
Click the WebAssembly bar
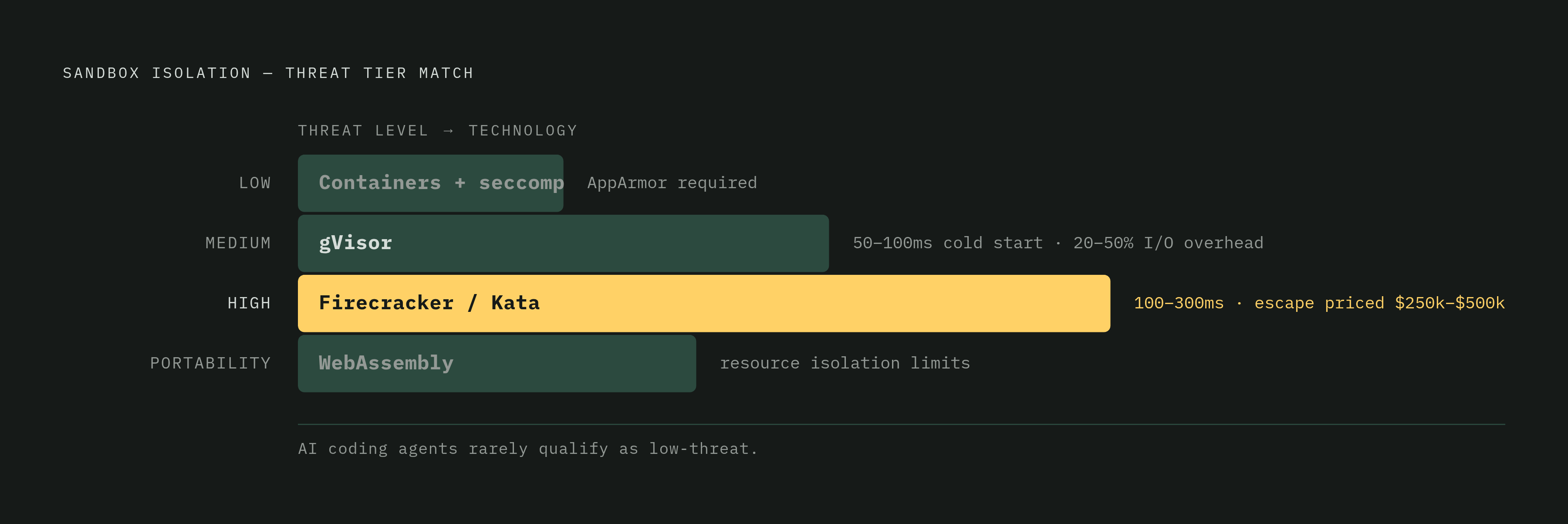click(x=497, y=363)
